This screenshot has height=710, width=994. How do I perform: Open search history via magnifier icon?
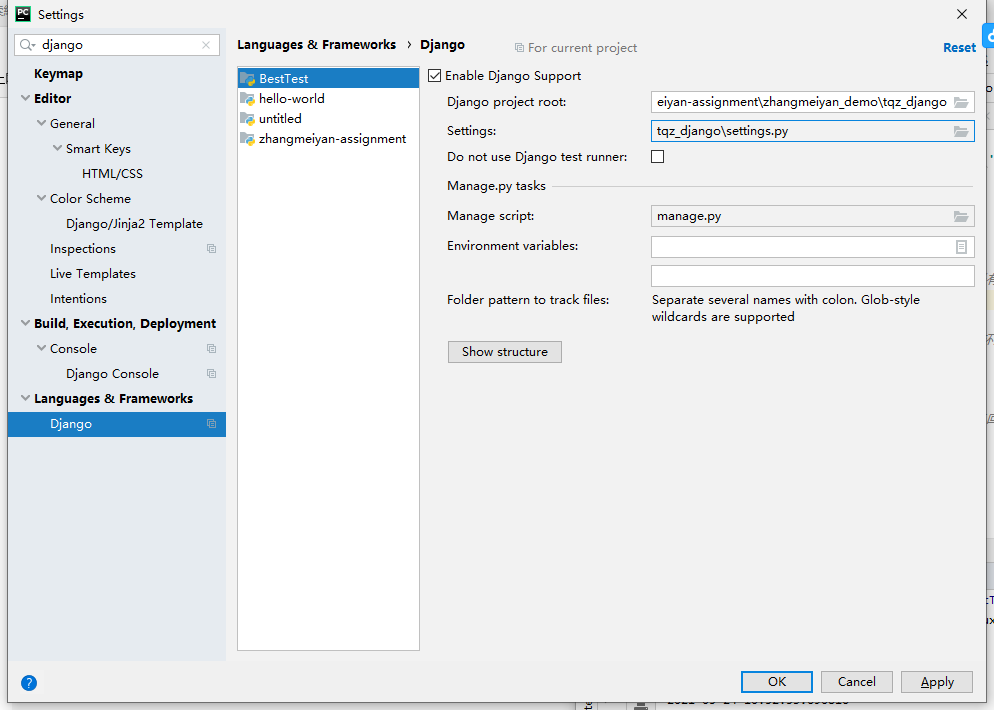pyautogui.click(x=27, y=45)
